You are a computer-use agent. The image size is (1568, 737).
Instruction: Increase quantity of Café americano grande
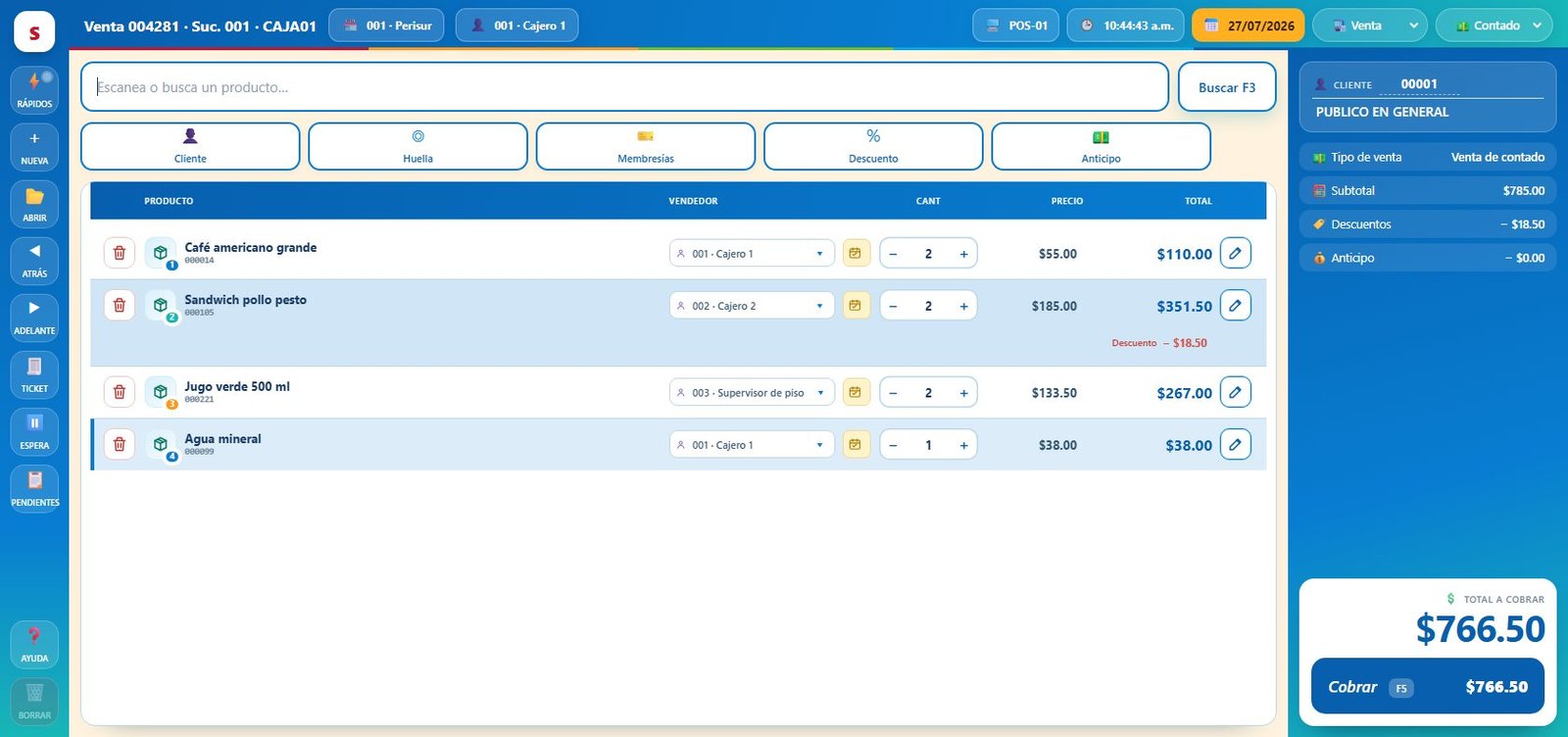pyautogui.click(x=963, y=254)
